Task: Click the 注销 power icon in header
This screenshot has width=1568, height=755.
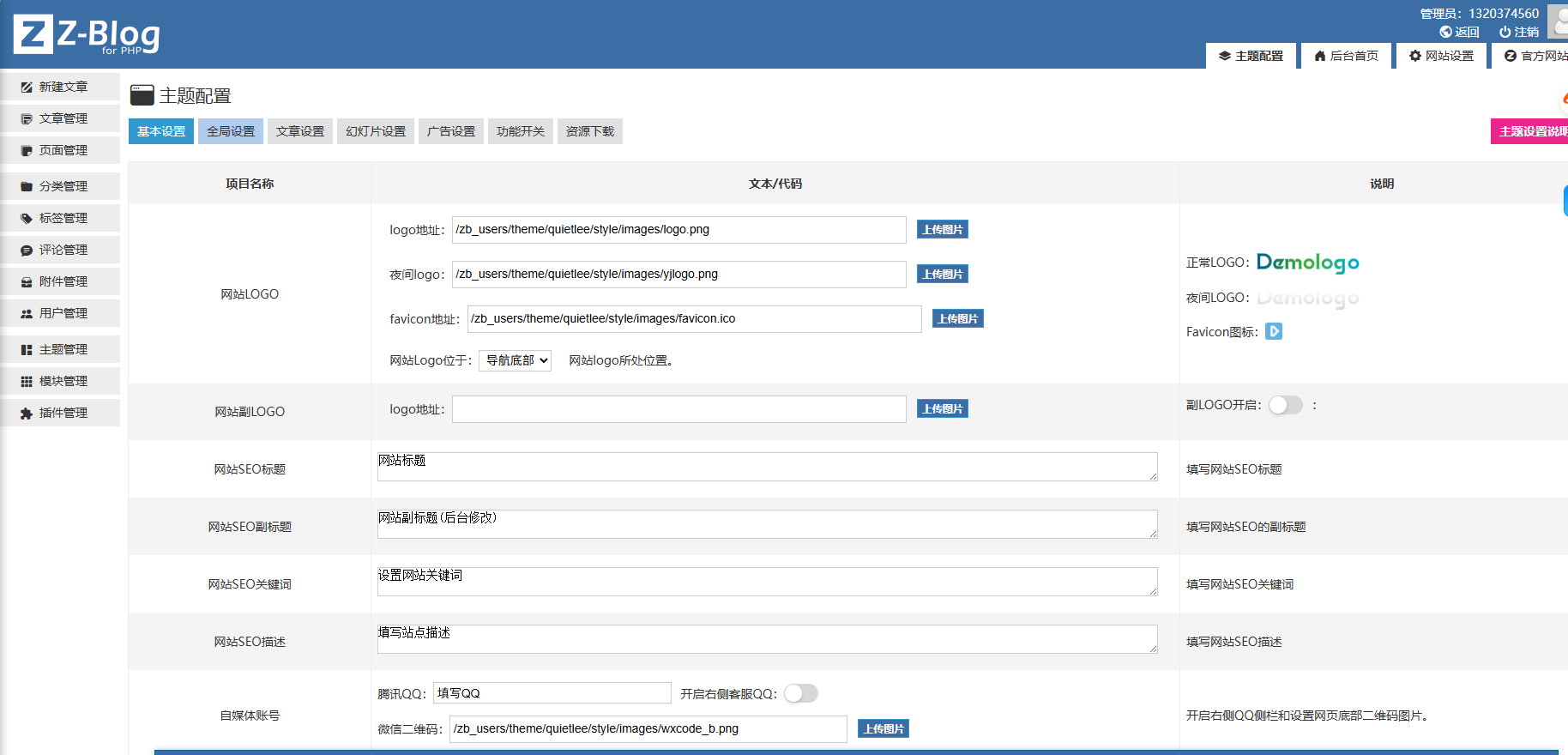Action: click(1505, 32)
